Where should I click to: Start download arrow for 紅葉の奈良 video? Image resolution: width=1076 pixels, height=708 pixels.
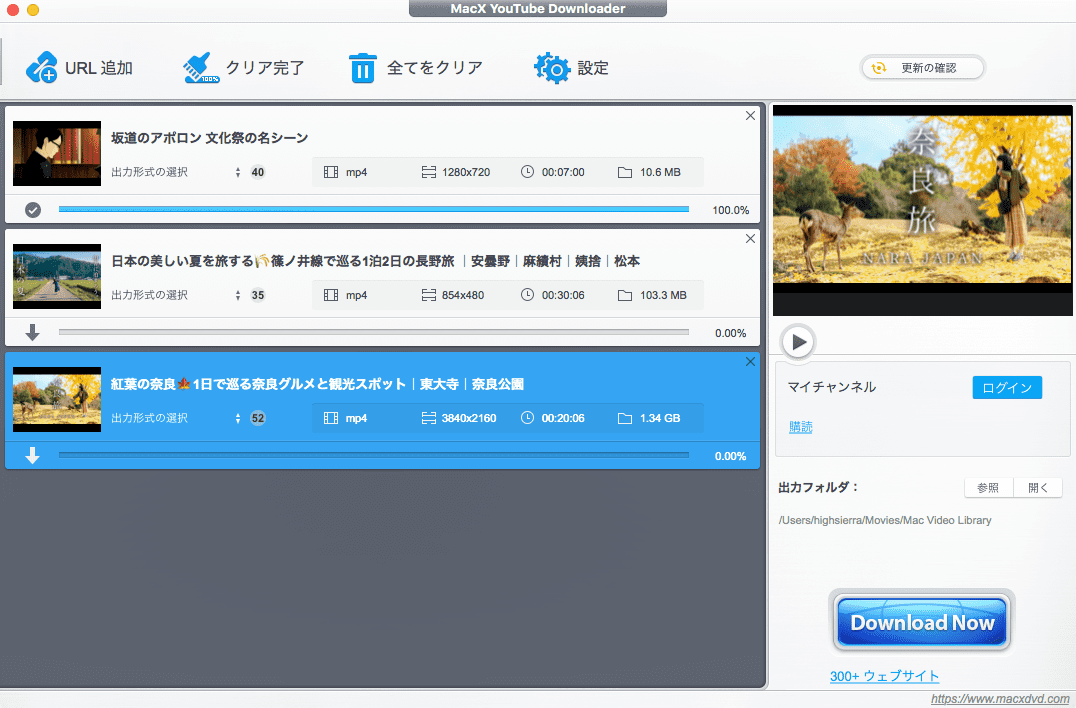tap(32, 456)
